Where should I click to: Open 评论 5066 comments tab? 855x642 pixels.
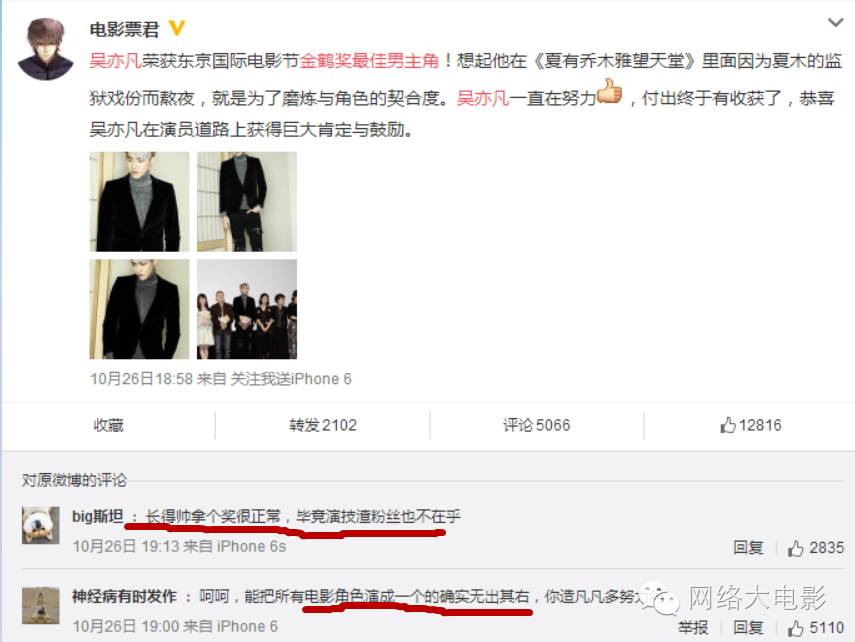(x=537, y=425)
